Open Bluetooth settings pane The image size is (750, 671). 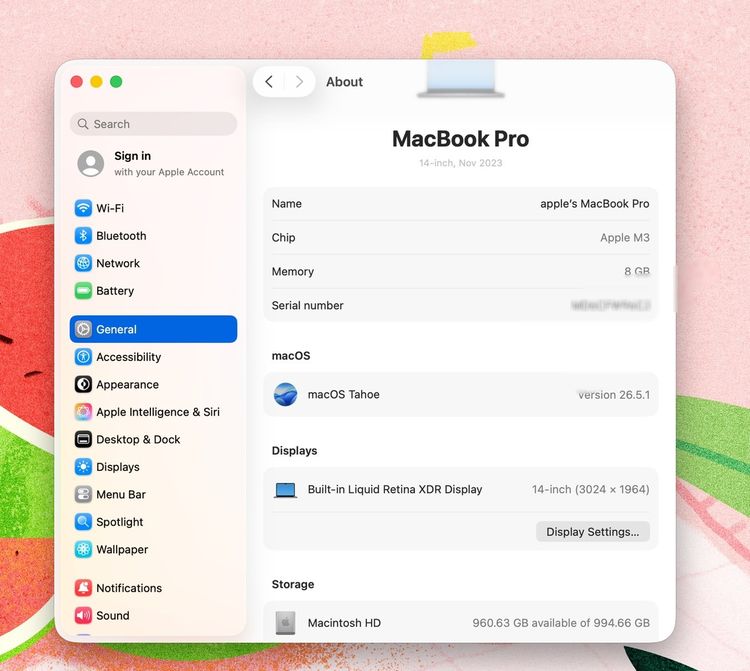pos(153,236)
